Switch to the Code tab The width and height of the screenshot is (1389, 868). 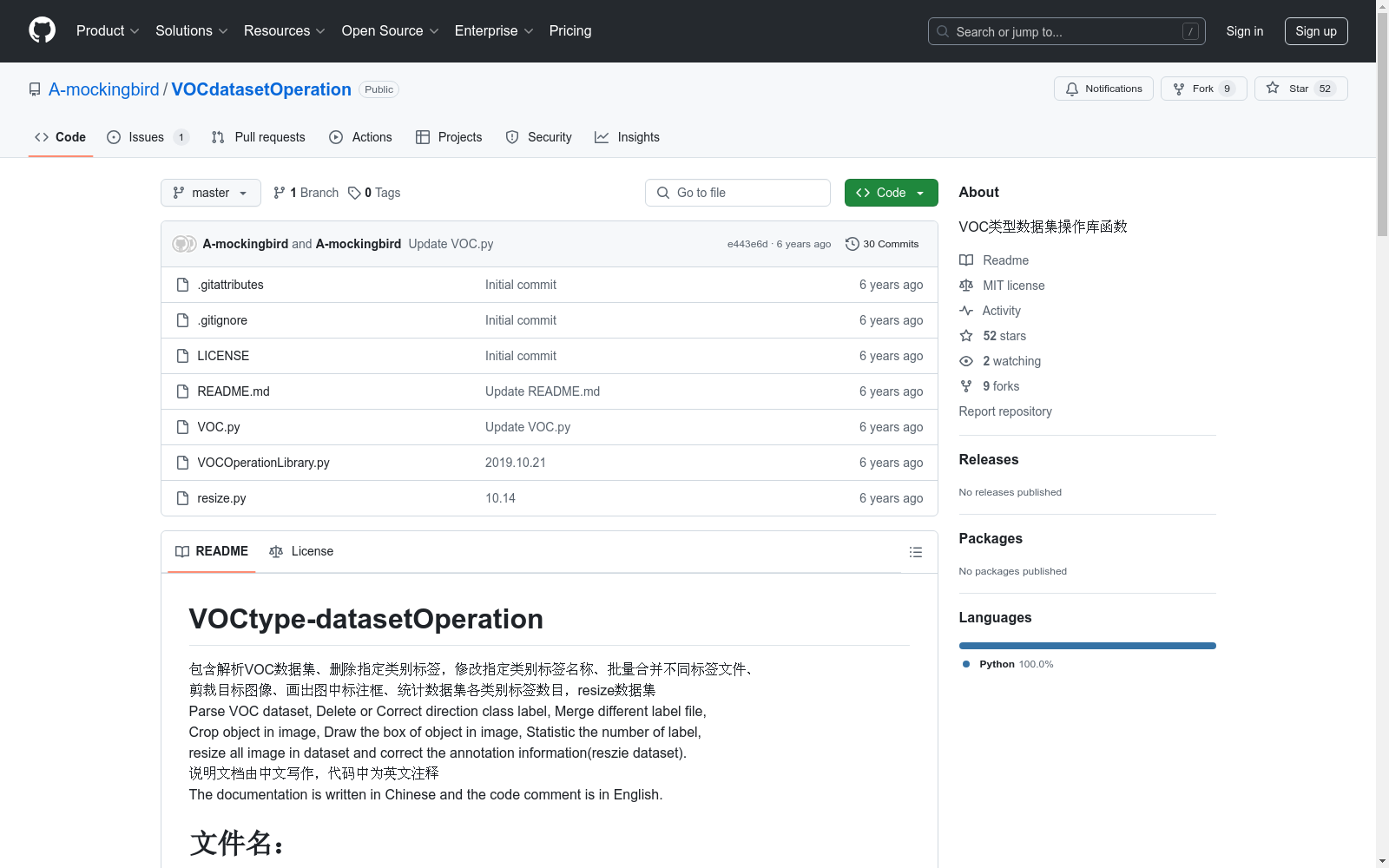[x=61, y=137]
